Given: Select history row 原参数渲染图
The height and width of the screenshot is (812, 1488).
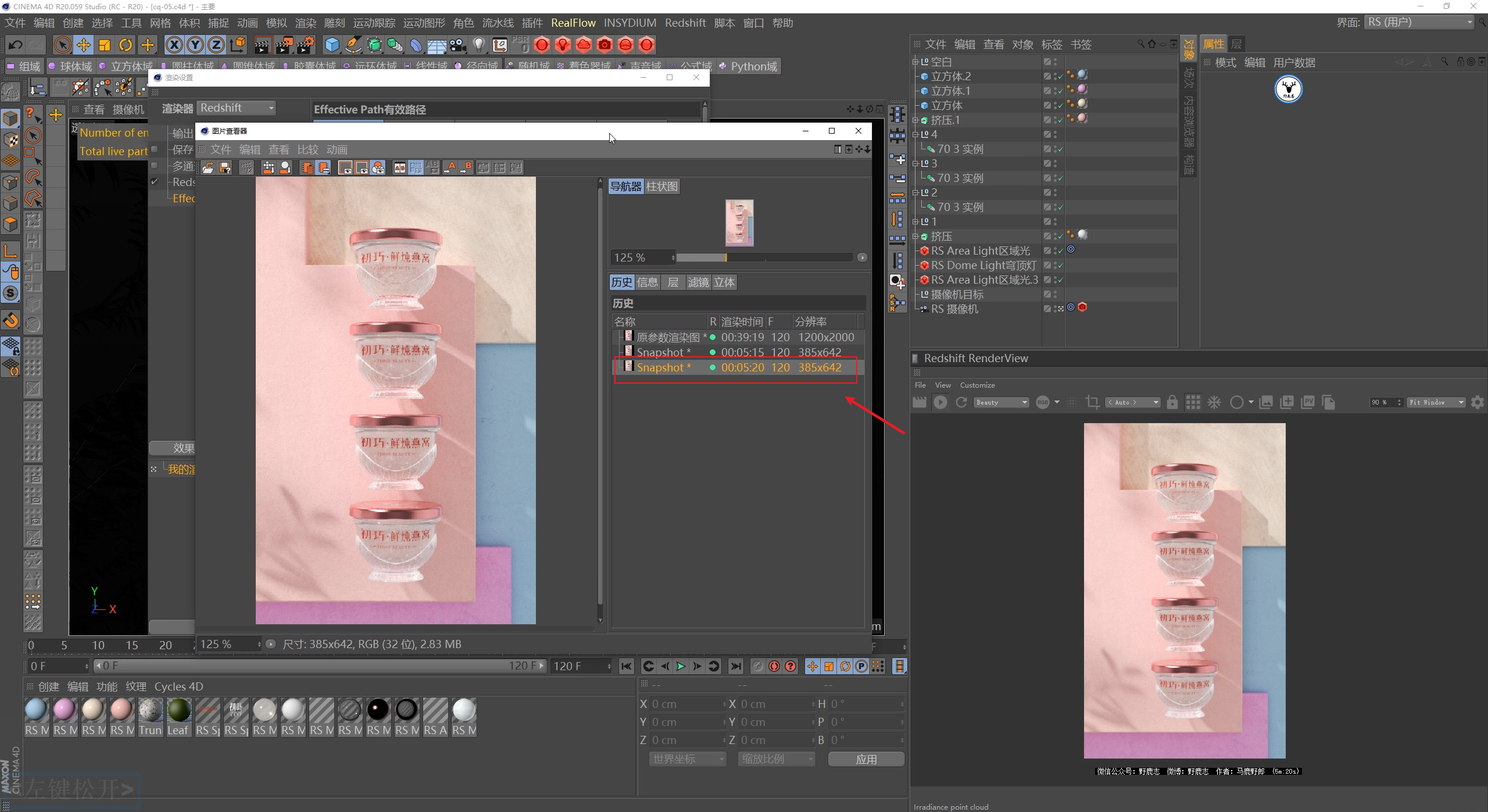Looking at the screenshot, I should point(738,337).
